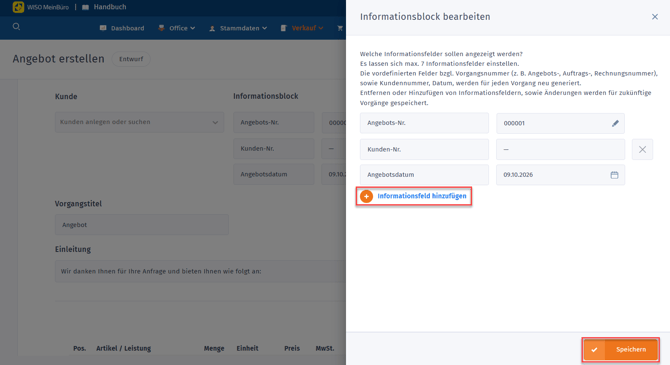
Task: Open the Stammdaten menu
Action: pyautogui.click(x=238, y=28)
